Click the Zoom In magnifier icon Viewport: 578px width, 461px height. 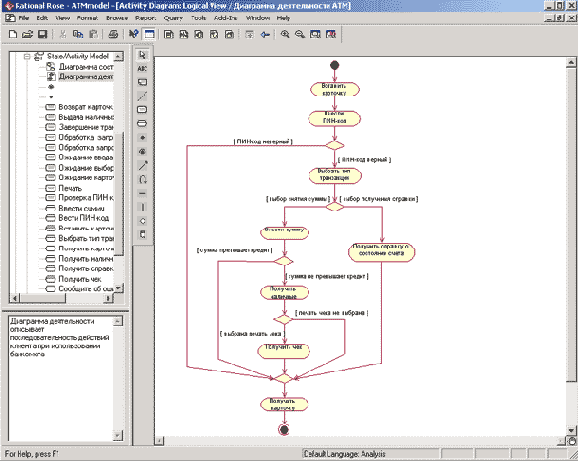pos(285,34)
